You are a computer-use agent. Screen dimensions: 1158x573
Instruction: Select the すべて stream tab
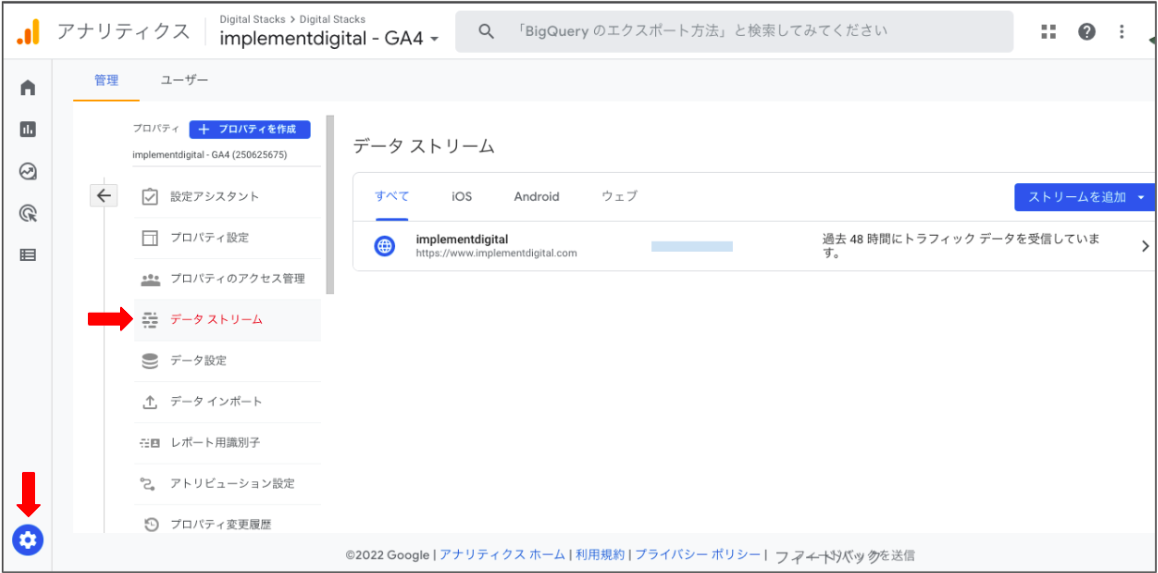[x=392, y=196]
